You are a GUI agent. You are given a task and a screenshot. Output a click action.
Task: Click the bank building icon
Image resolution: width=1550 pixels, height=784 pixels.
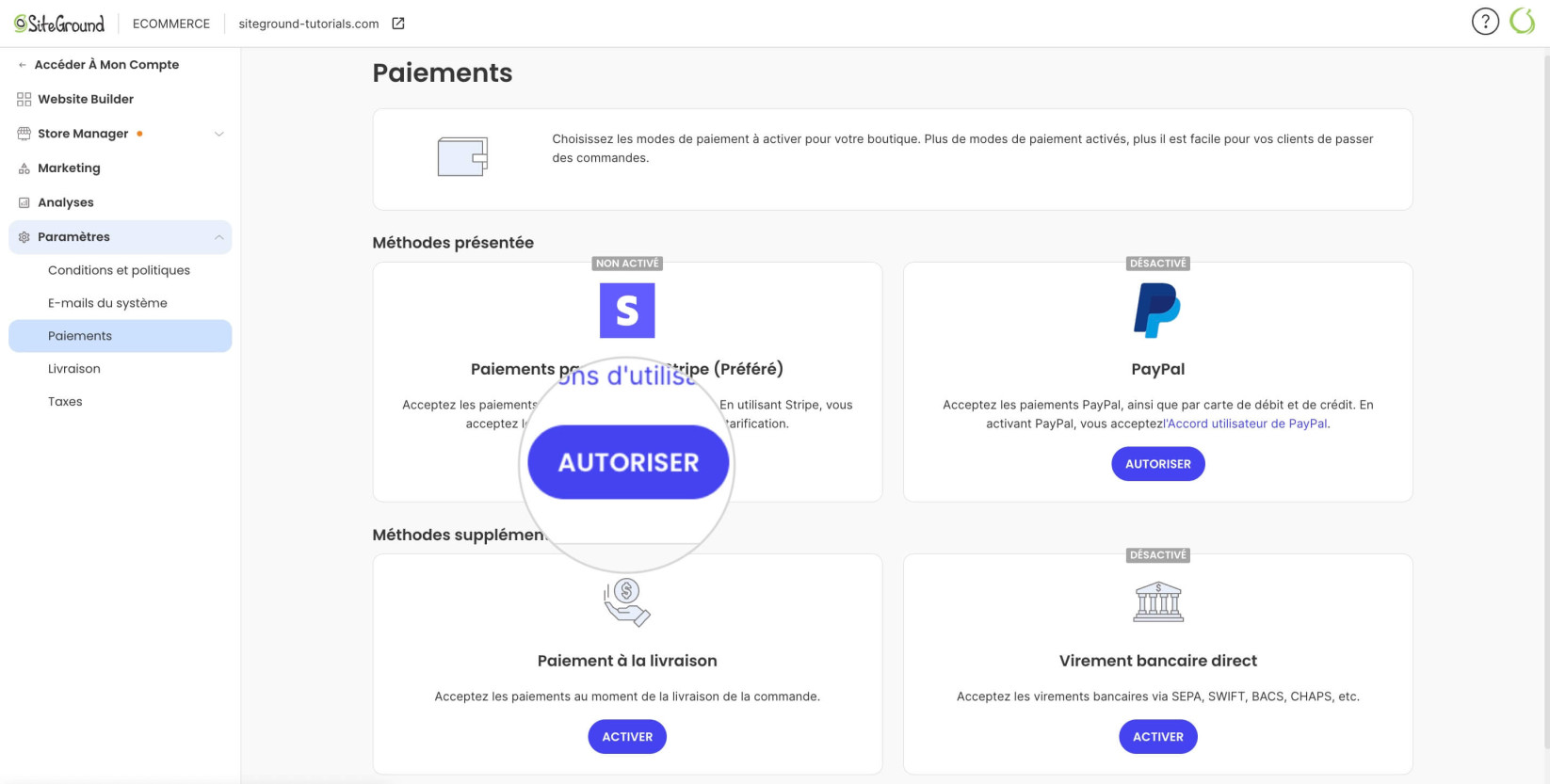pyautogui.click(x=1158, y=602)
